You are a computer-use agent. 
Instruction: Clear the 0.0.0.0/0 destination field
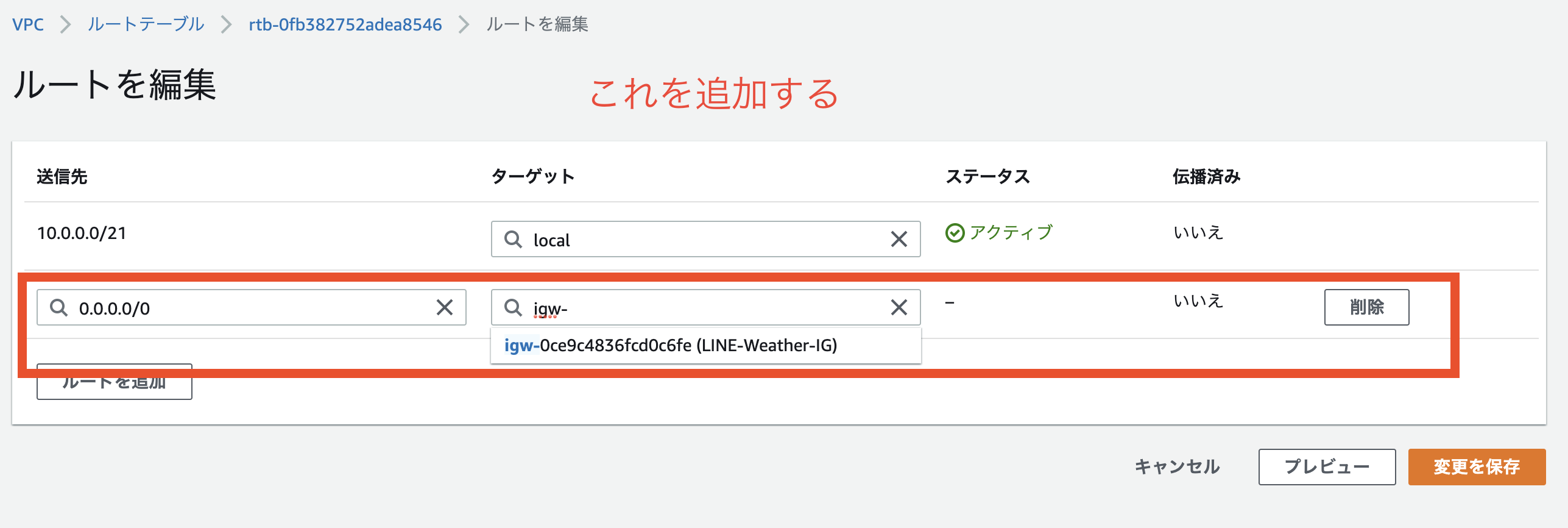coord(445,307)
